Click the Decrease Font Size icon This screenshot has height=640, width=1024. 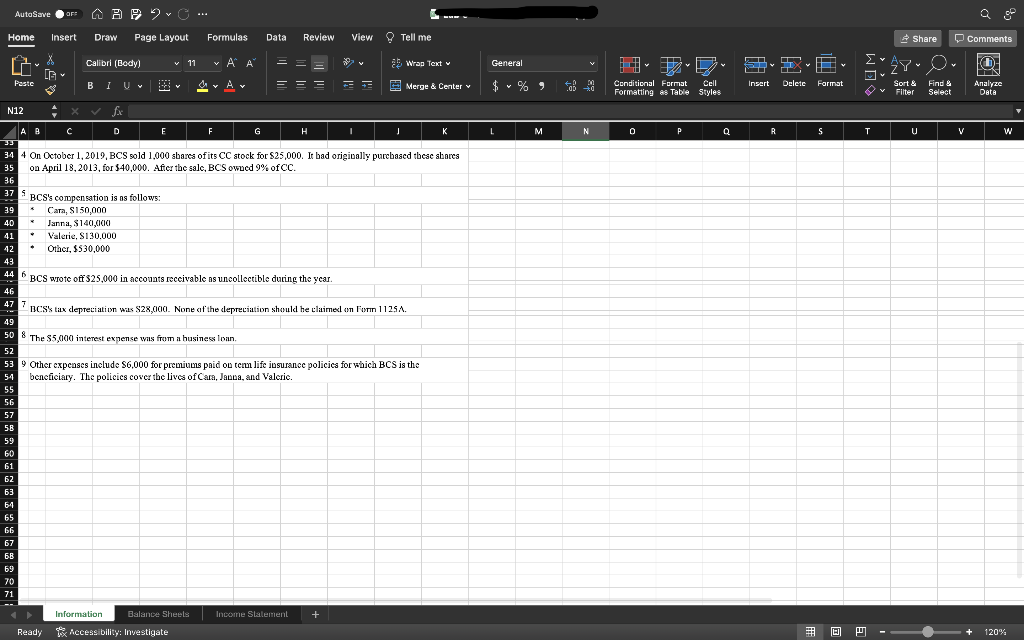(x=250, y=63)
